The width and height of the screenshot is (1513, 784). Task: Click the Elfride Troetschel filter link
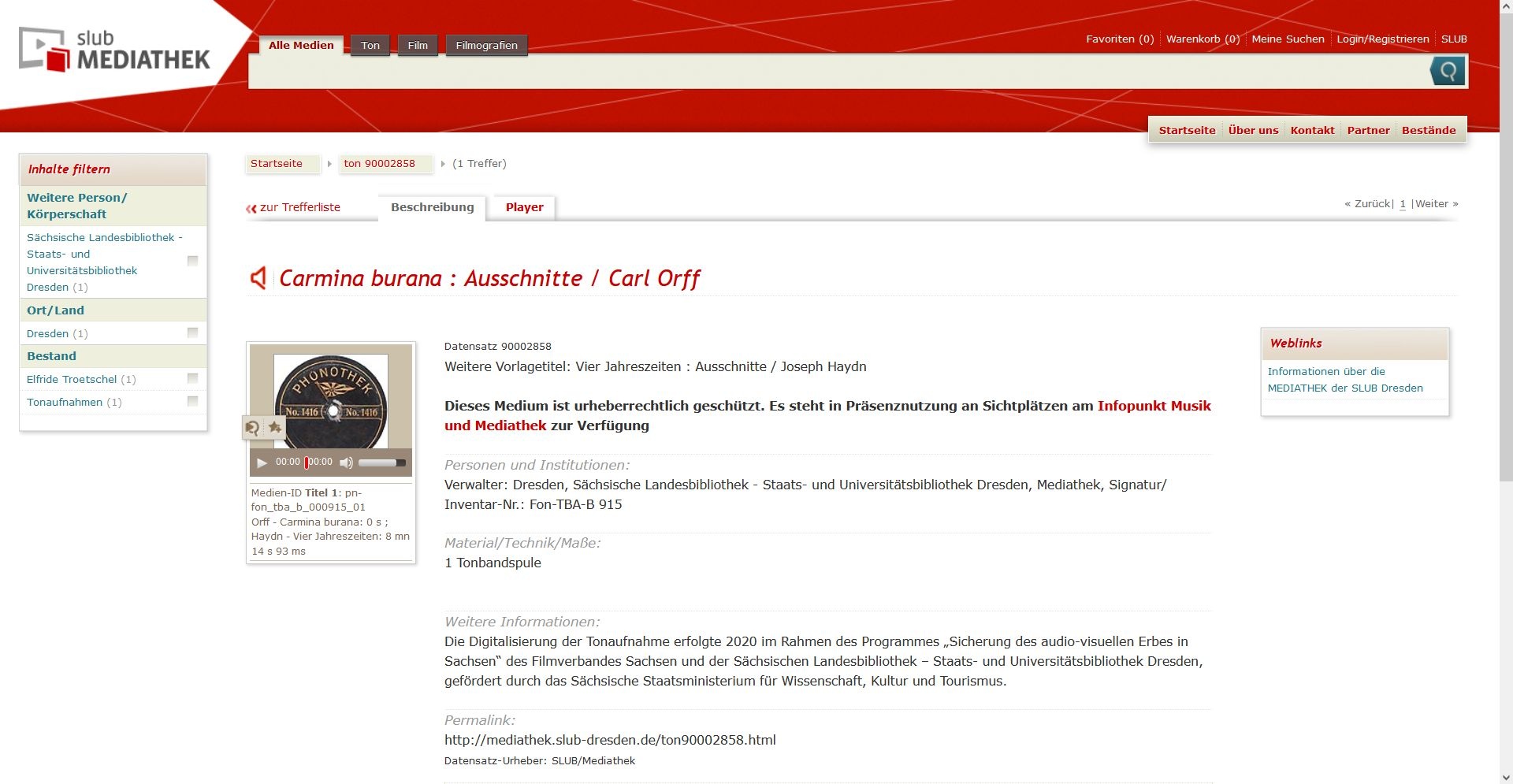[72, 379]
